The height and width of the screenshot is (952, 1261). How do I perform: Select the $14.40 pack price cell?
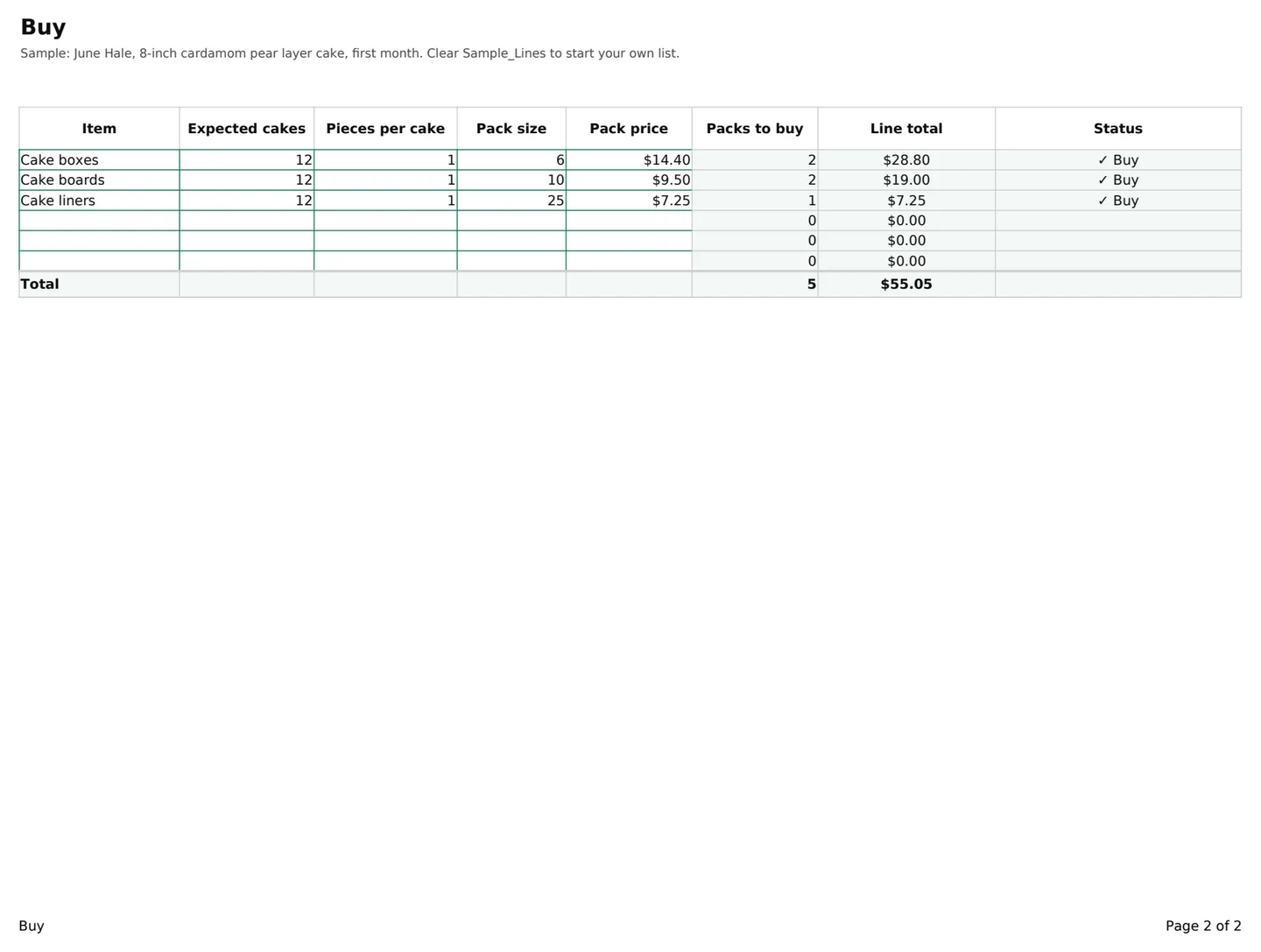pyautogui.click(x=629, y=160)
